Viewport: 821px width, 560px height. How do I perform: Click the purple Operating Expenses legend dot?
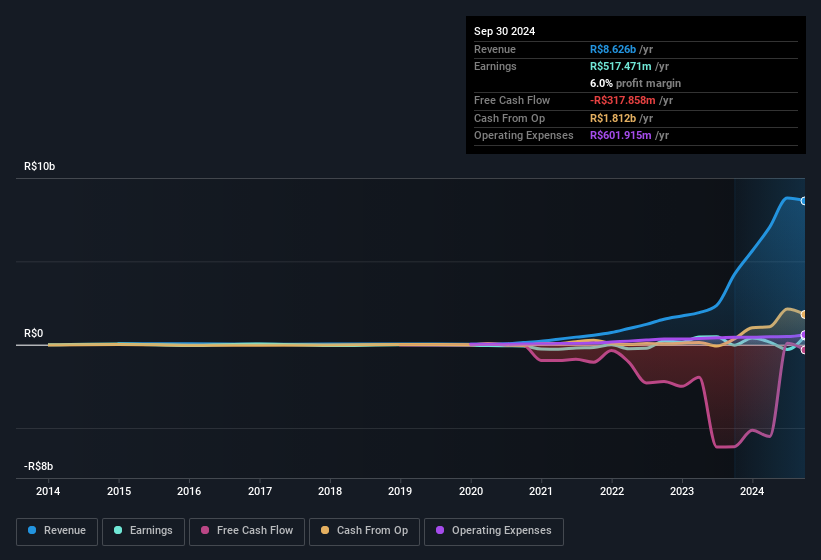click(439, 530)
